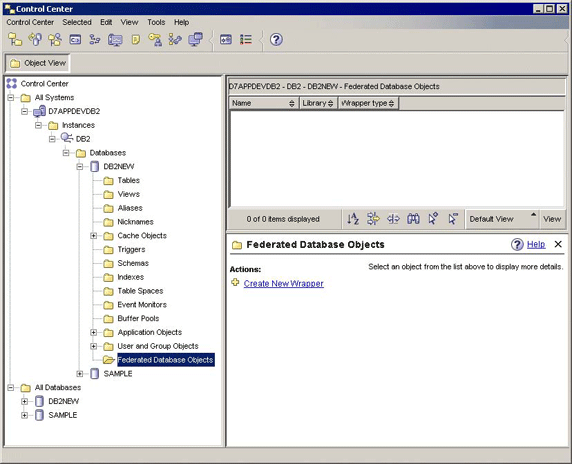Select the Indexes folder
The height and width of the screenshot is (464, 572).
pyautogui.click(x=131, y=277)
